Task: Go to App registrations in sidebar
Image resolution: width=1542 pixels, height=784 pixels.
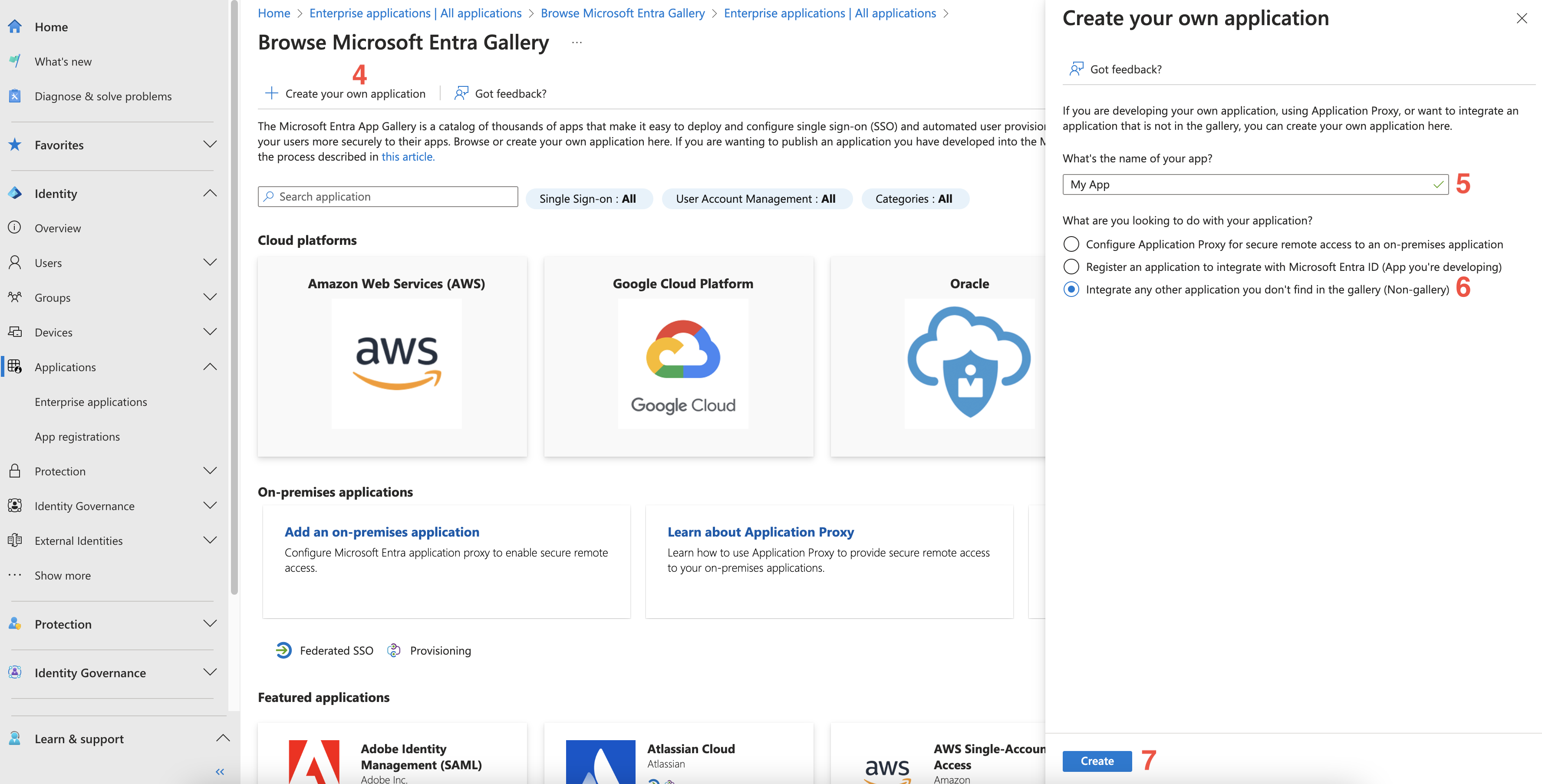Action: pos(77,437)
